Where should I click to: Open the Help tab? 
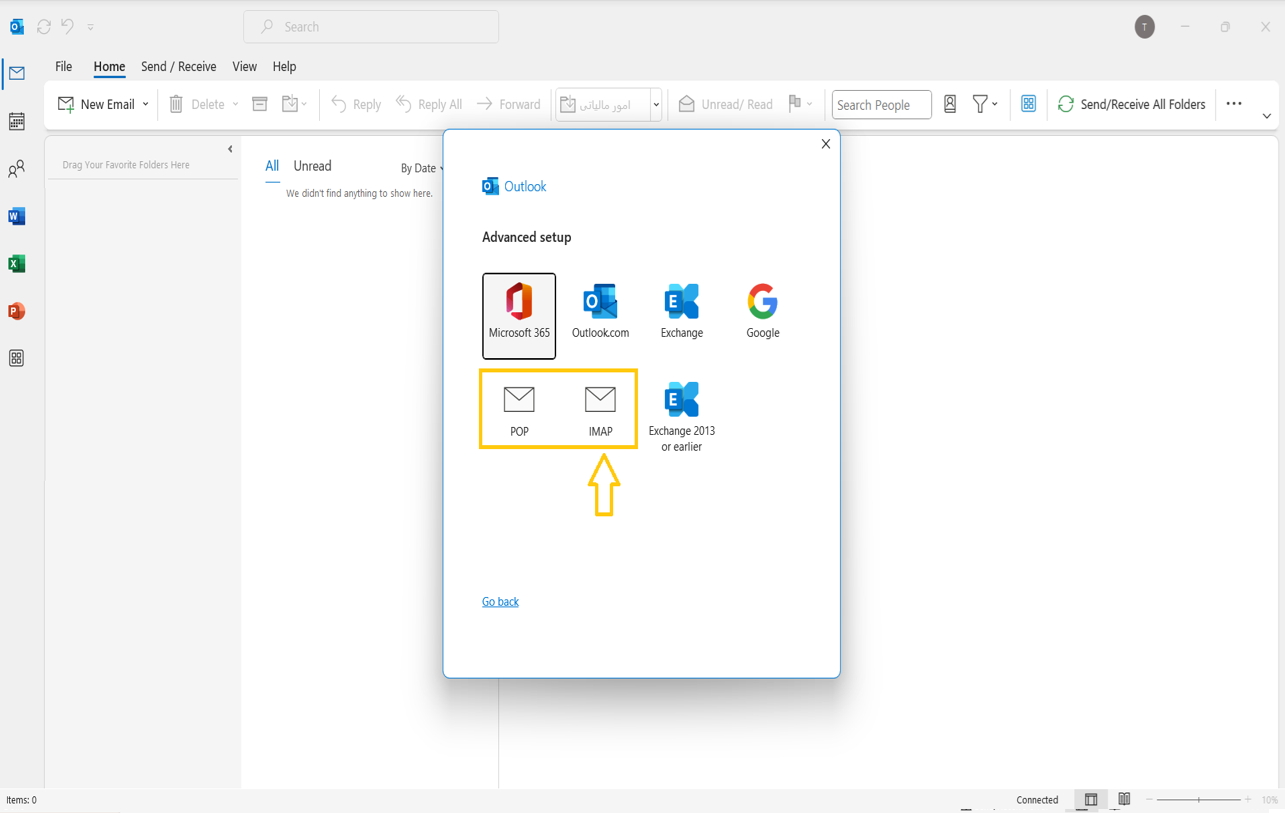pyautogui.click(x=284, y=67)
